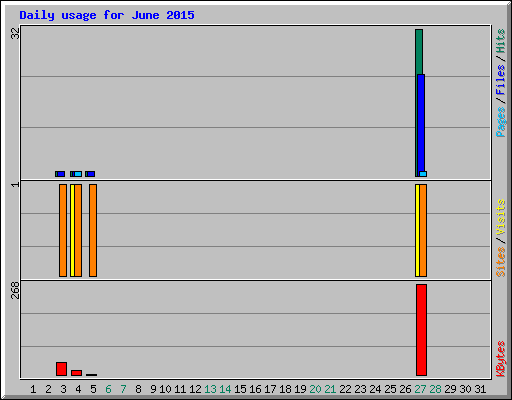Click the 'KBytes' legend label
The image size is (512, 400).
pos(500,359)
